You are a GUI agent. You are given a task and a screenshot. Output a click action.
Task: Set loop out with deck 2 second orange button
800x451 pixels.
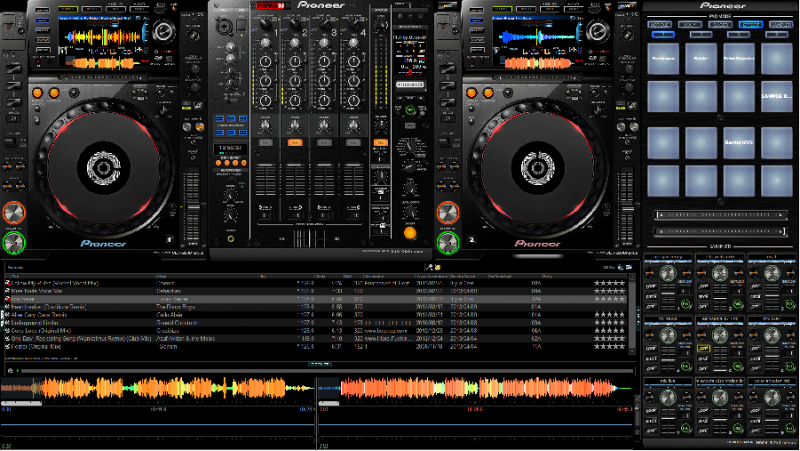[488, 93]
